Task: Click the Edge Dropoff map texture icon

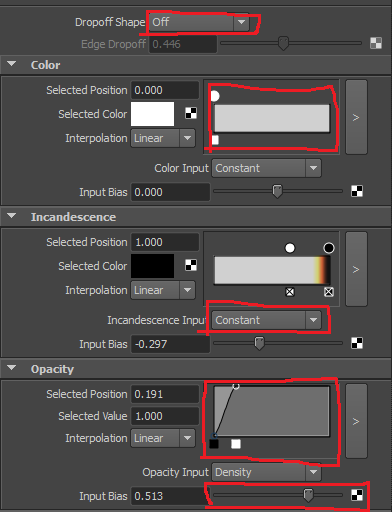Action: click(x=376, y=43)
